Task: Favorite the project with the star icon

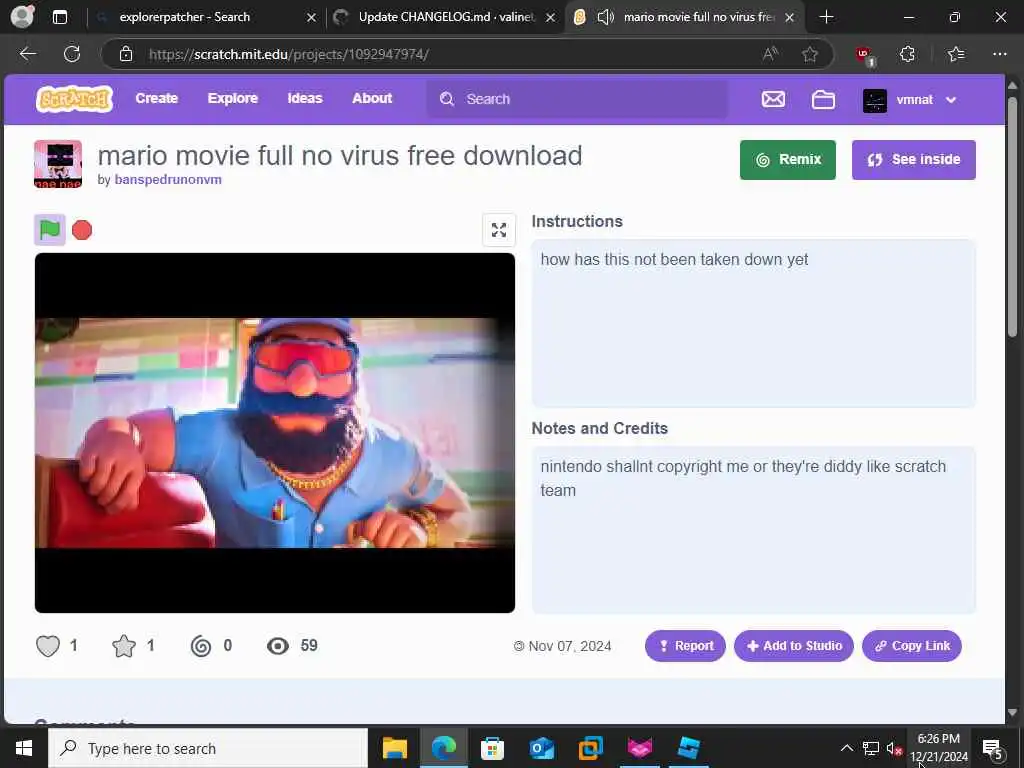Action: click(x=124, y=646)
